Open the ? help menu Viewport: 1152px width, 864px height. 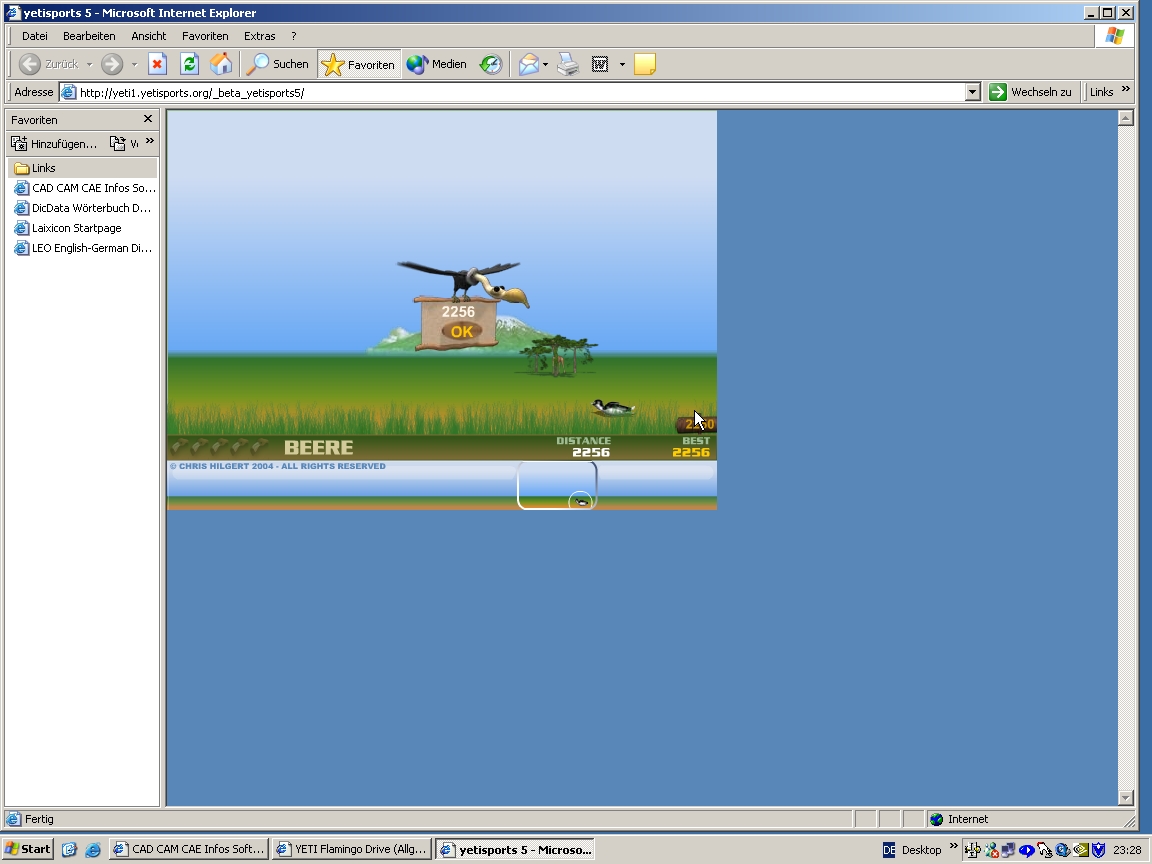tap(293, 36)
